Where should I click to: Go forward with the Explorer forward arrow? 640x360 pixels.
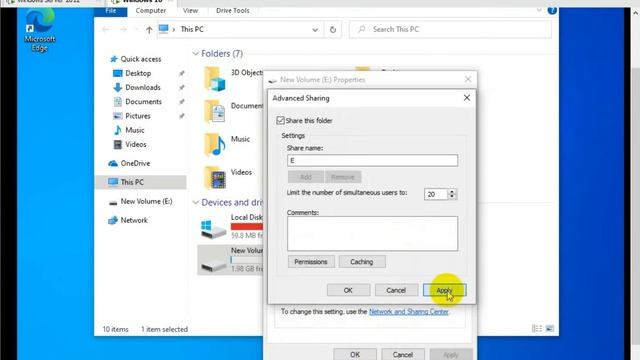click(123, 29)
